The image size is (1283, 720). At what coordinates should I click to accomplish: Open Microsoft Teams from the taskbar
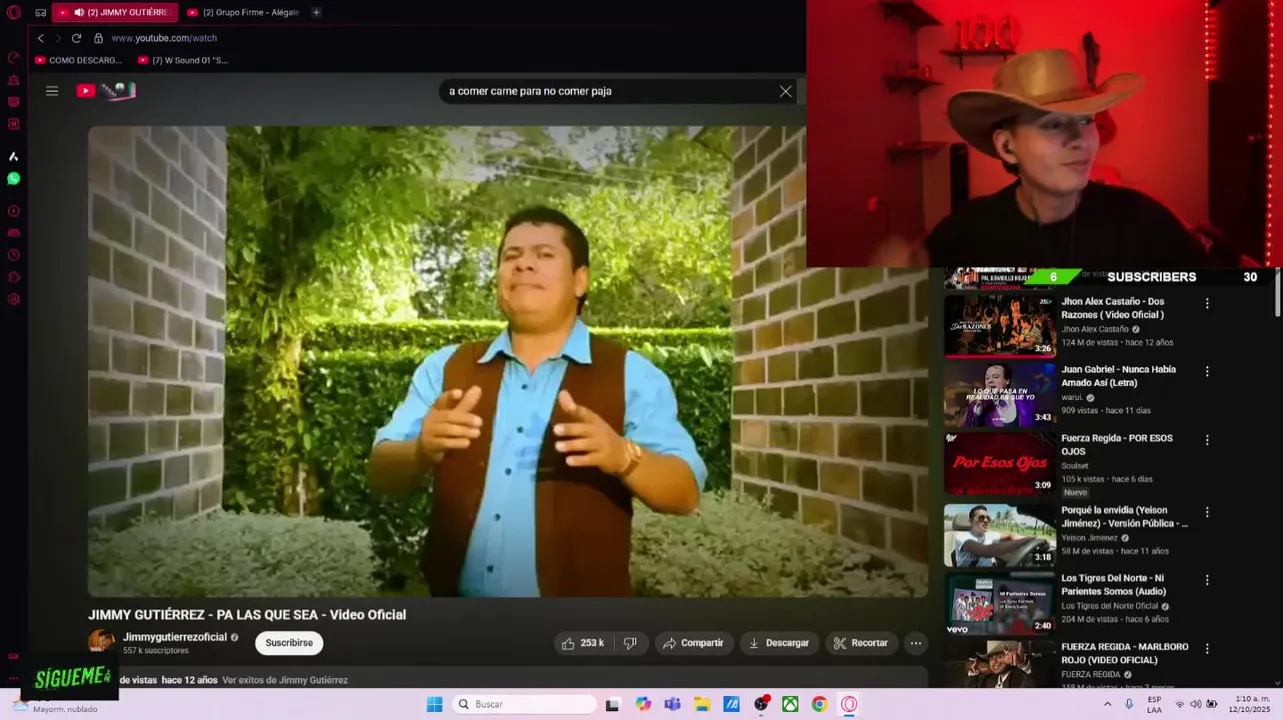point(672,704)
